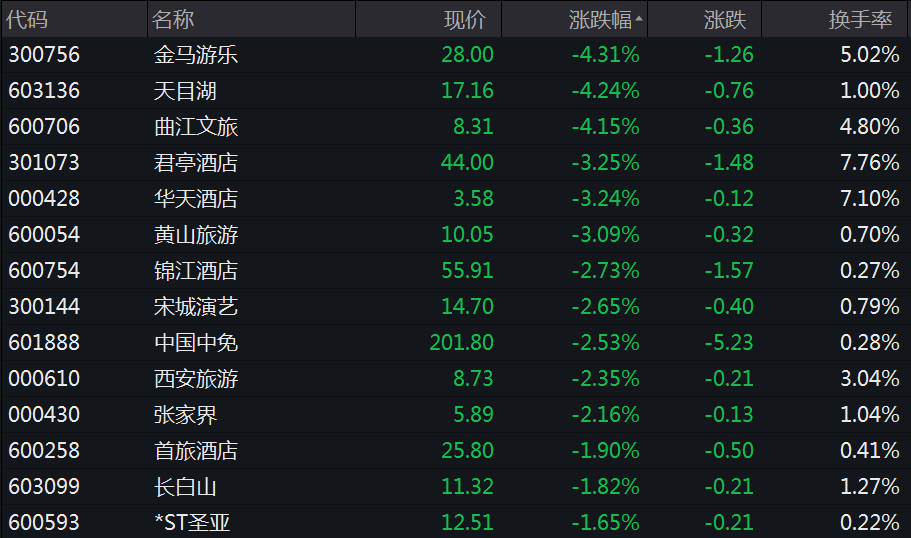Open the 长白山 stock name

pos(185,487)
